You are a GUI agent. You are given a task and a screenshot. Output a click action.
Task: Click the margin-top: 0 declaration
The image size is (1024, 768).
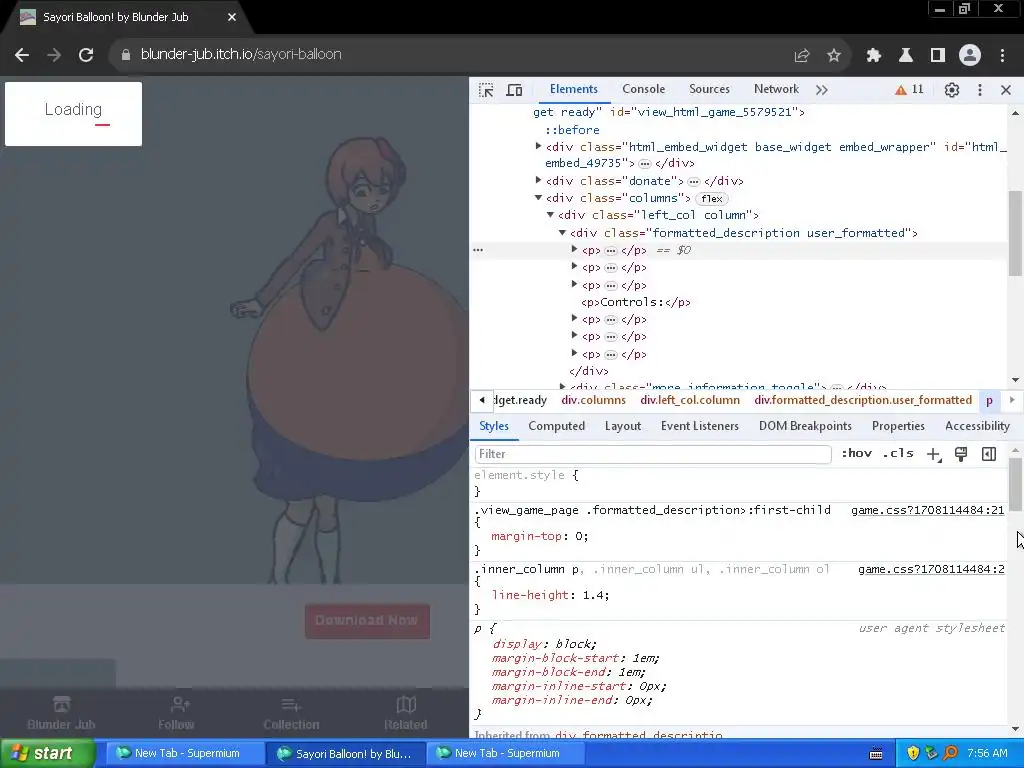[539, 536]
